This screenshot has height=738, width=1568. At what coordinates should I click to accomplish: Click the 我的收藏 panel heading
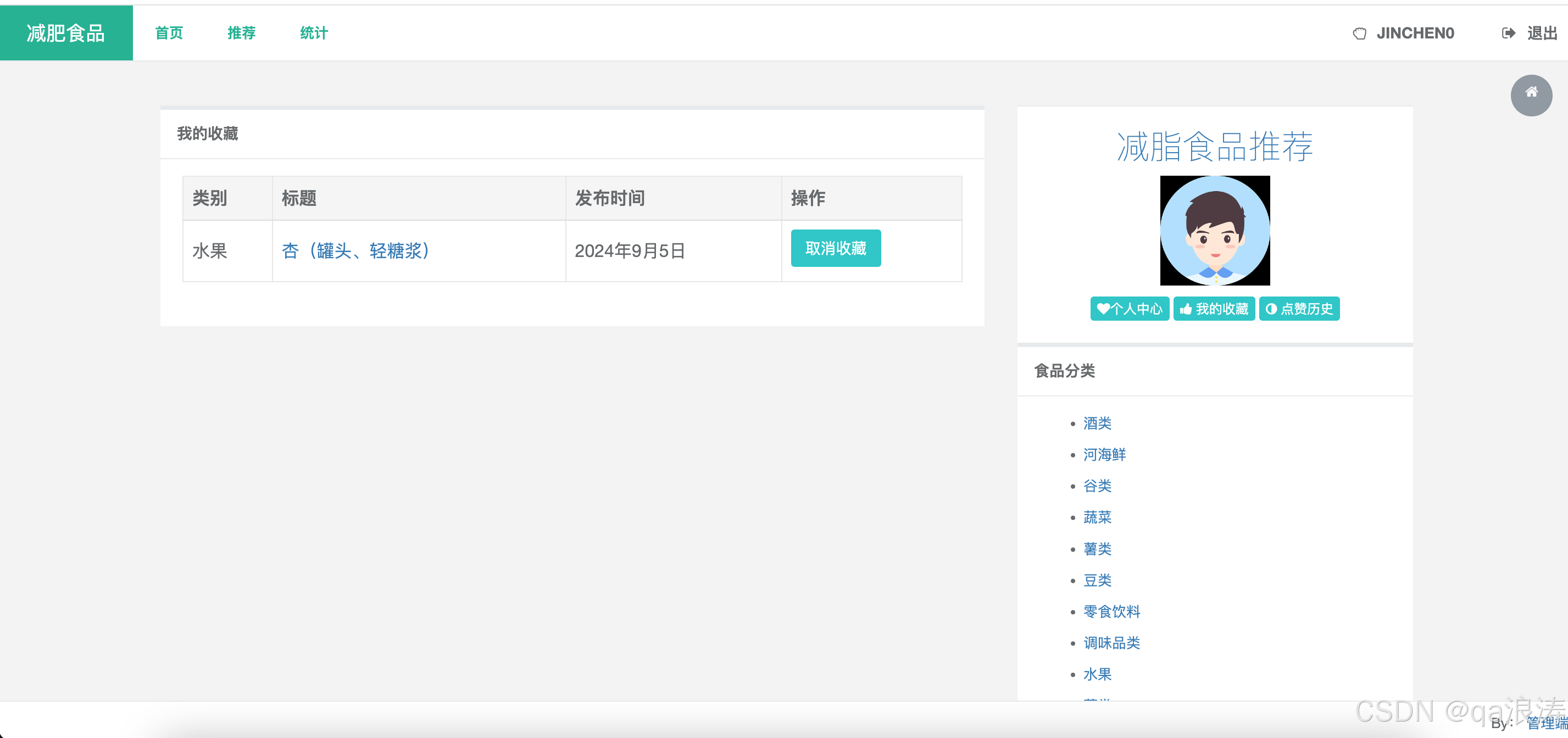click(x=207, y=134)
